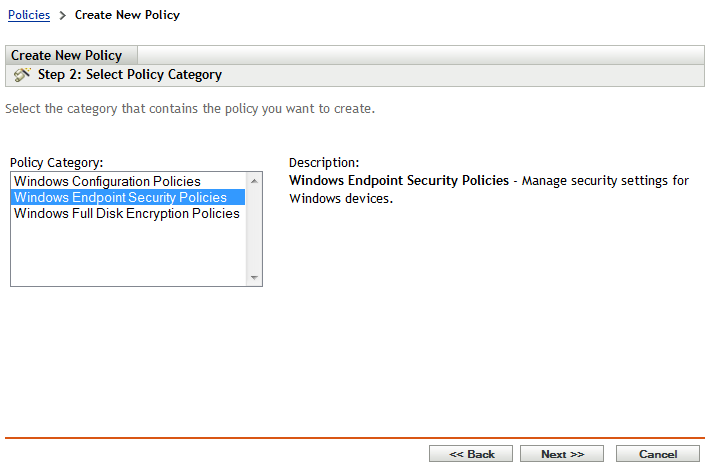Click the Create New Policy breadcrumb text
714x473 pixels.
pos(127,15)
